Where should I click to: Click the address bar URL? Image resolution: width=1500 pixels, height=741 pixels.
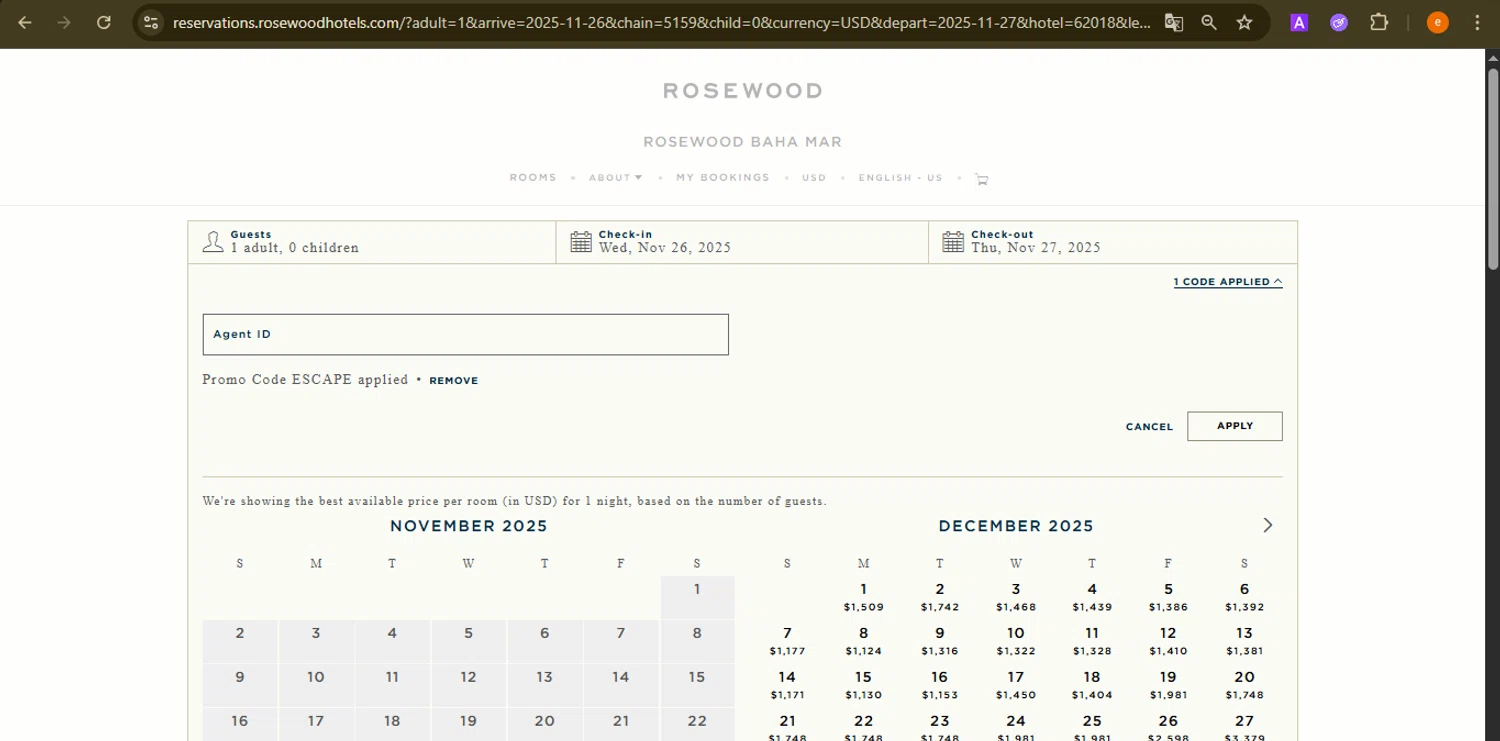pos(660,22)
